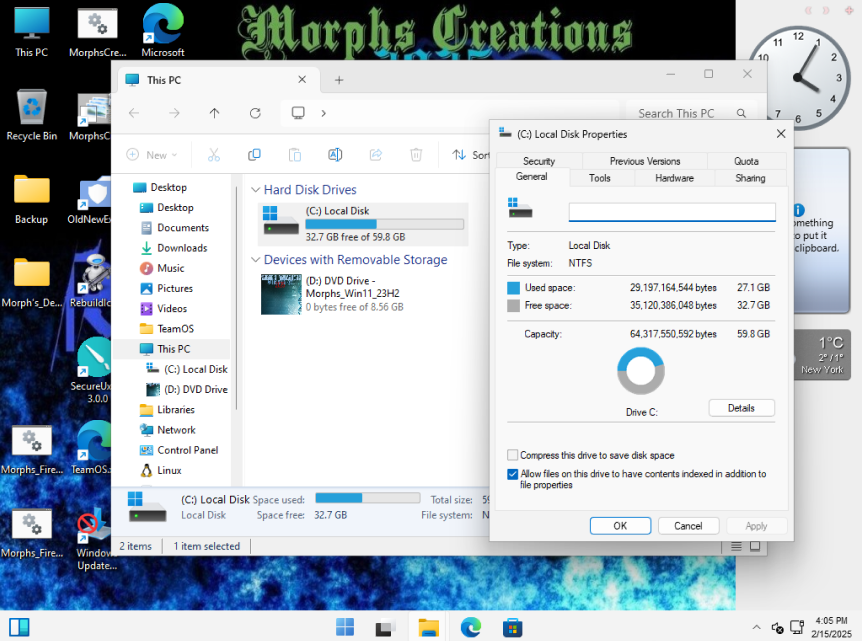Select Music in navigation pane

click(x=170, y=268)
